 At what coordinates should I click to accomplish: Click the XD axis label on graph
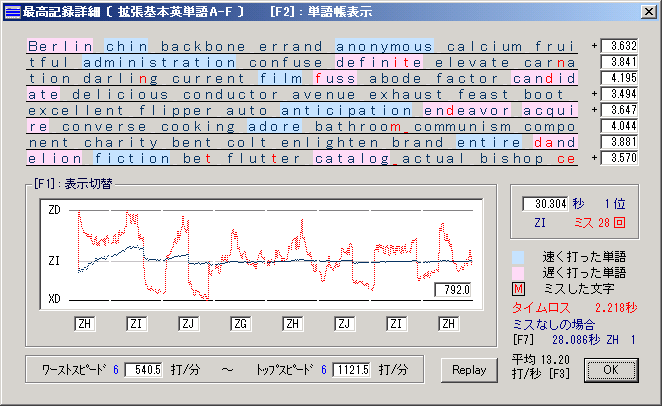coord(54,299)
